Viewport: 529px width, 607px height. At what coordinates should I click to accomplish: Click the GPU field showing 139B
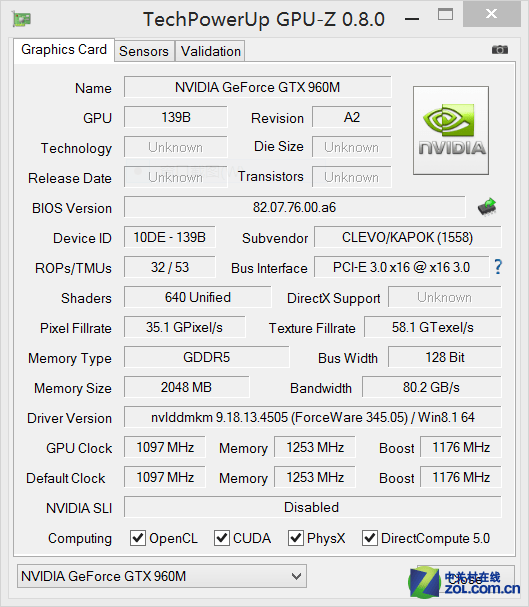[x=176, y=117]
